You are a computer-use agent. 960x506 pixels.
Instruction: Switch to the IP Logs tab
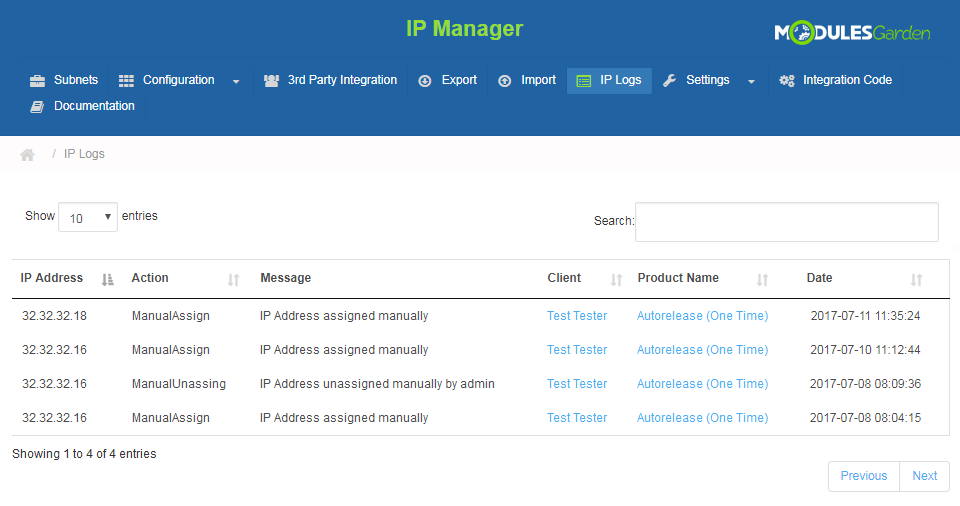click(609, 81)
